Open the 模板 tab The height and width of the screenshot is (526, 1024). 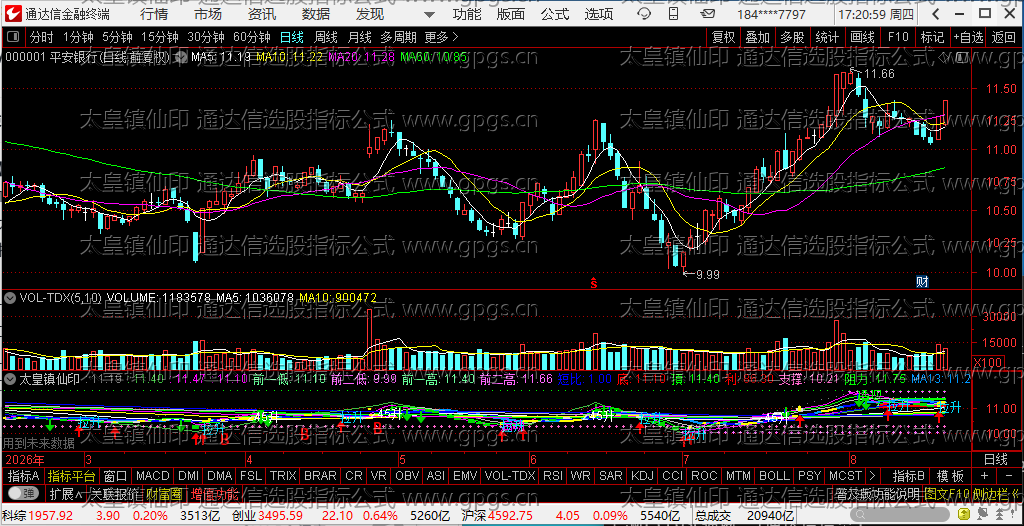pos(950,476)
